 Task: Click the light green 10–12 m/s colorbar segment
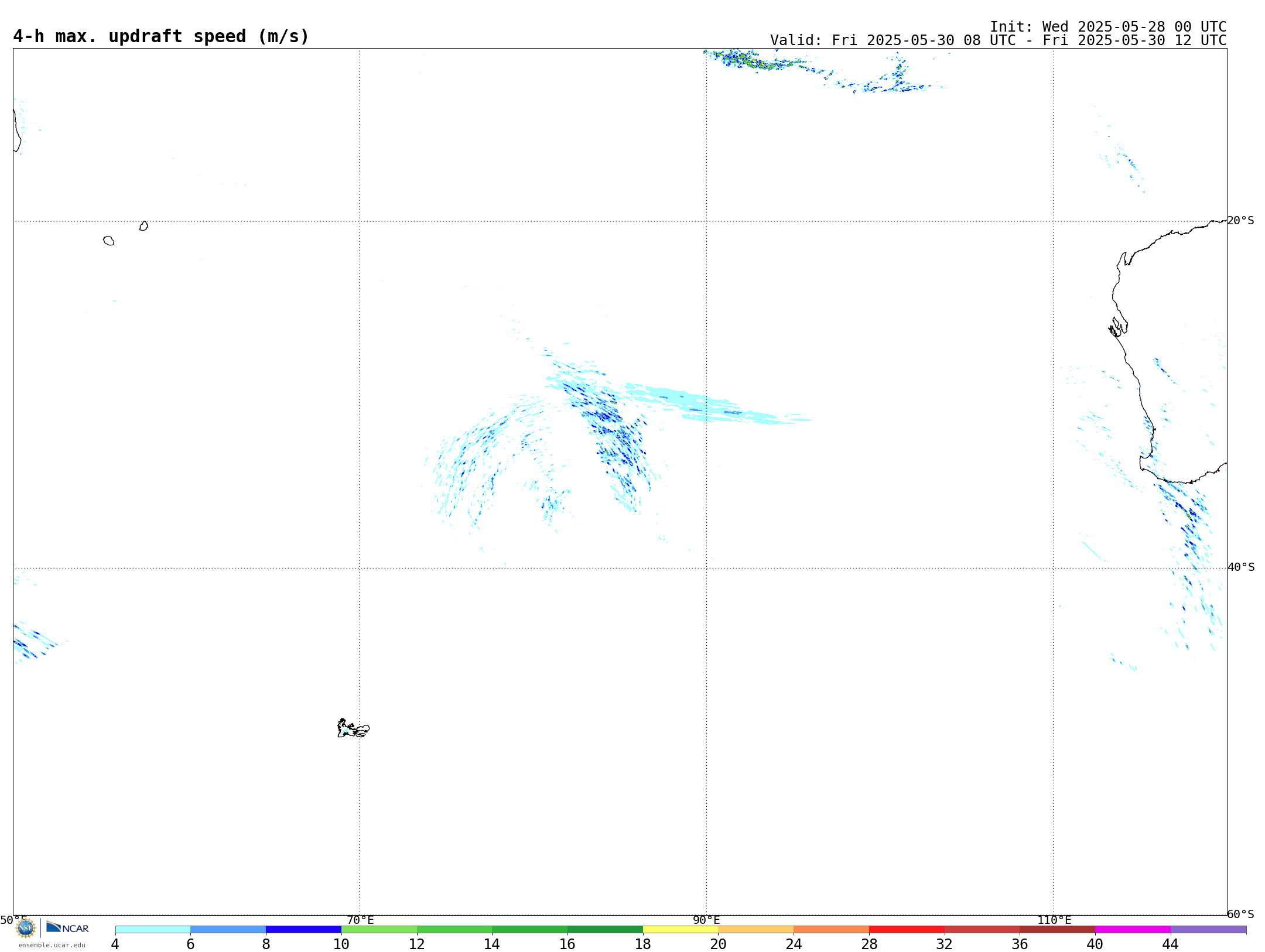[x=379, y=929]
